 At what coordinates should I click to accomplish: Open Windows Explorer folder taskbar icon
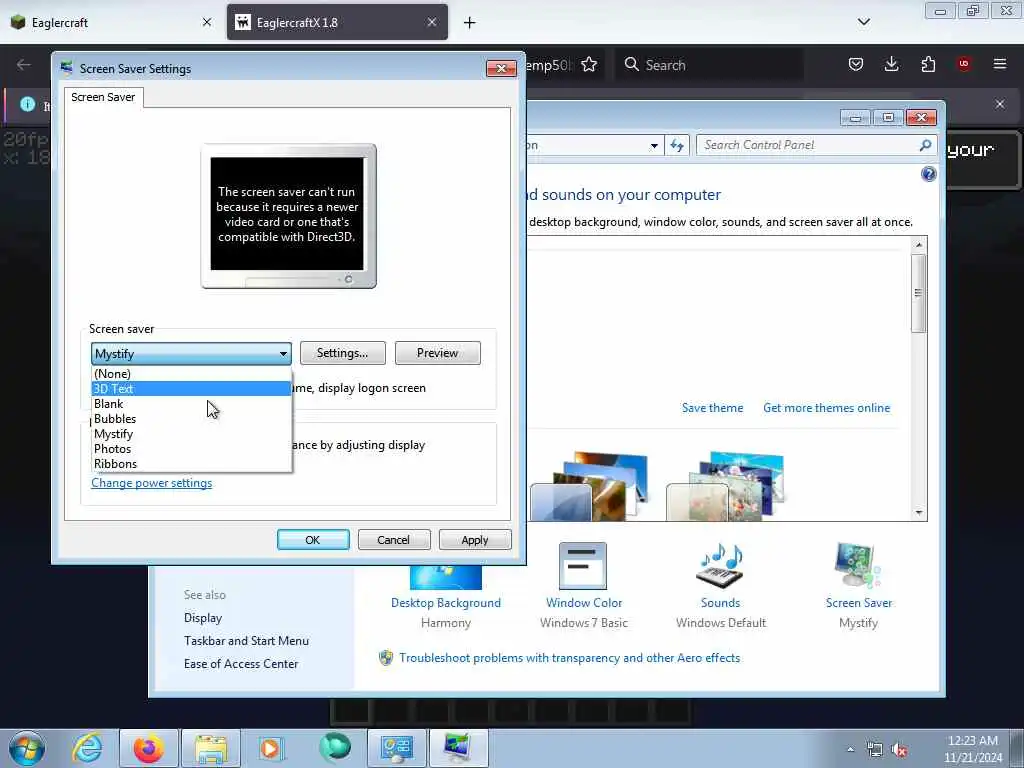[x=211, y=748]
